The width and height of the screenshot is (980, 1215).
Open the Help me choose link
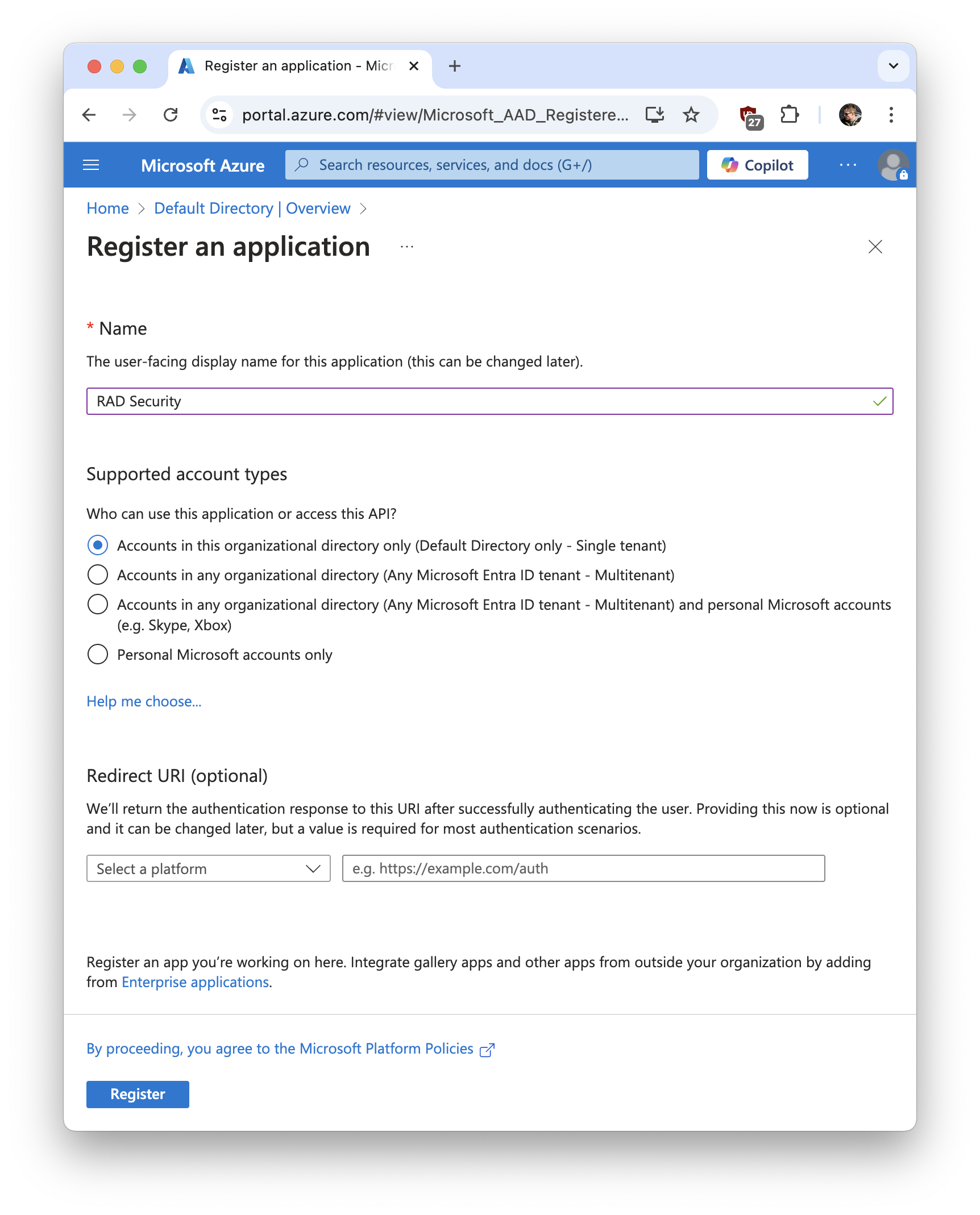pos(143,701)
